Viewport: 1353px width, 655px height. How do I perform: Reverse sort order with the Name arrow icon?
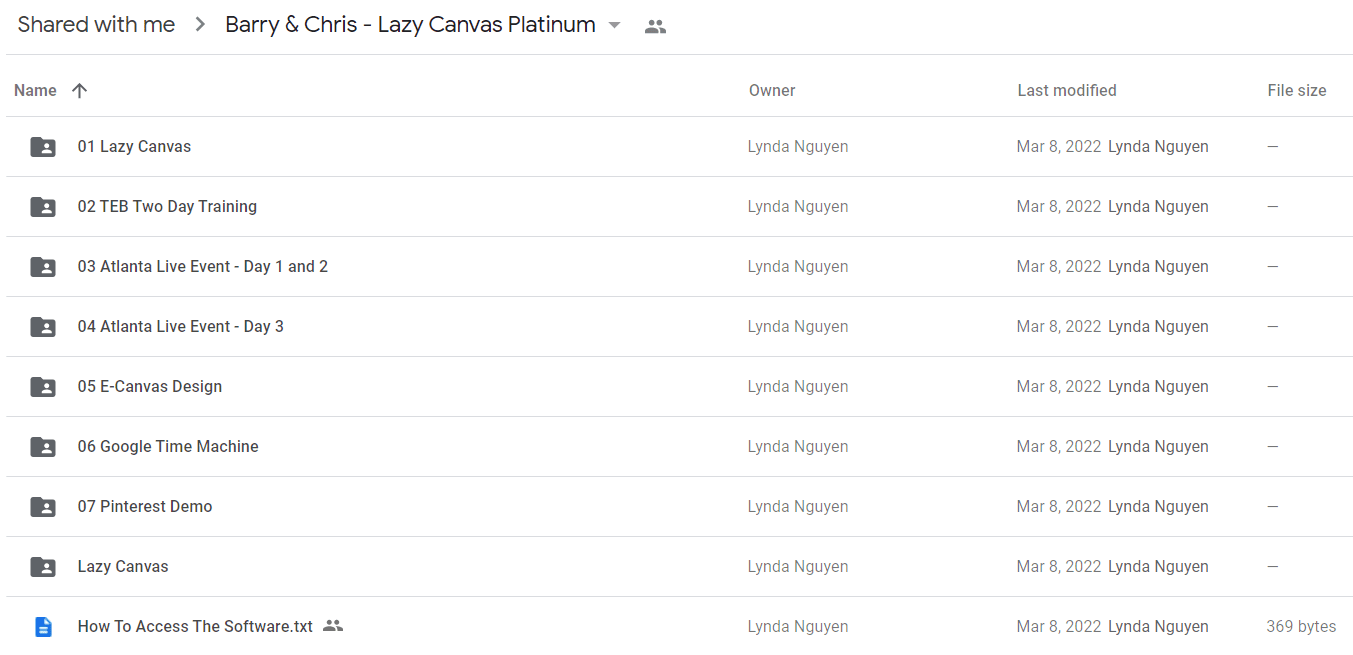point(80,90)
